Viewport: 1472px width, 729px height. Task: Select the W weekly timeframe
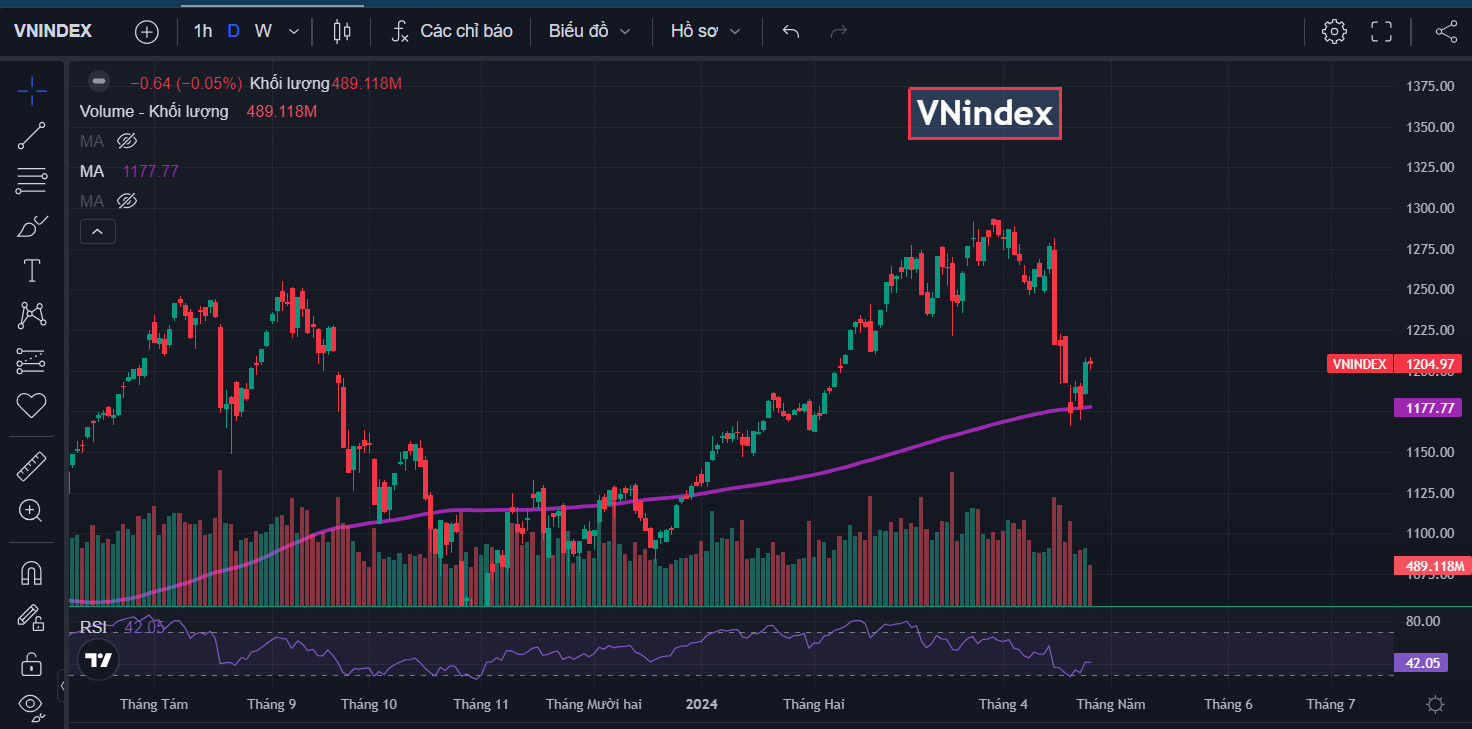click(263, 31)
